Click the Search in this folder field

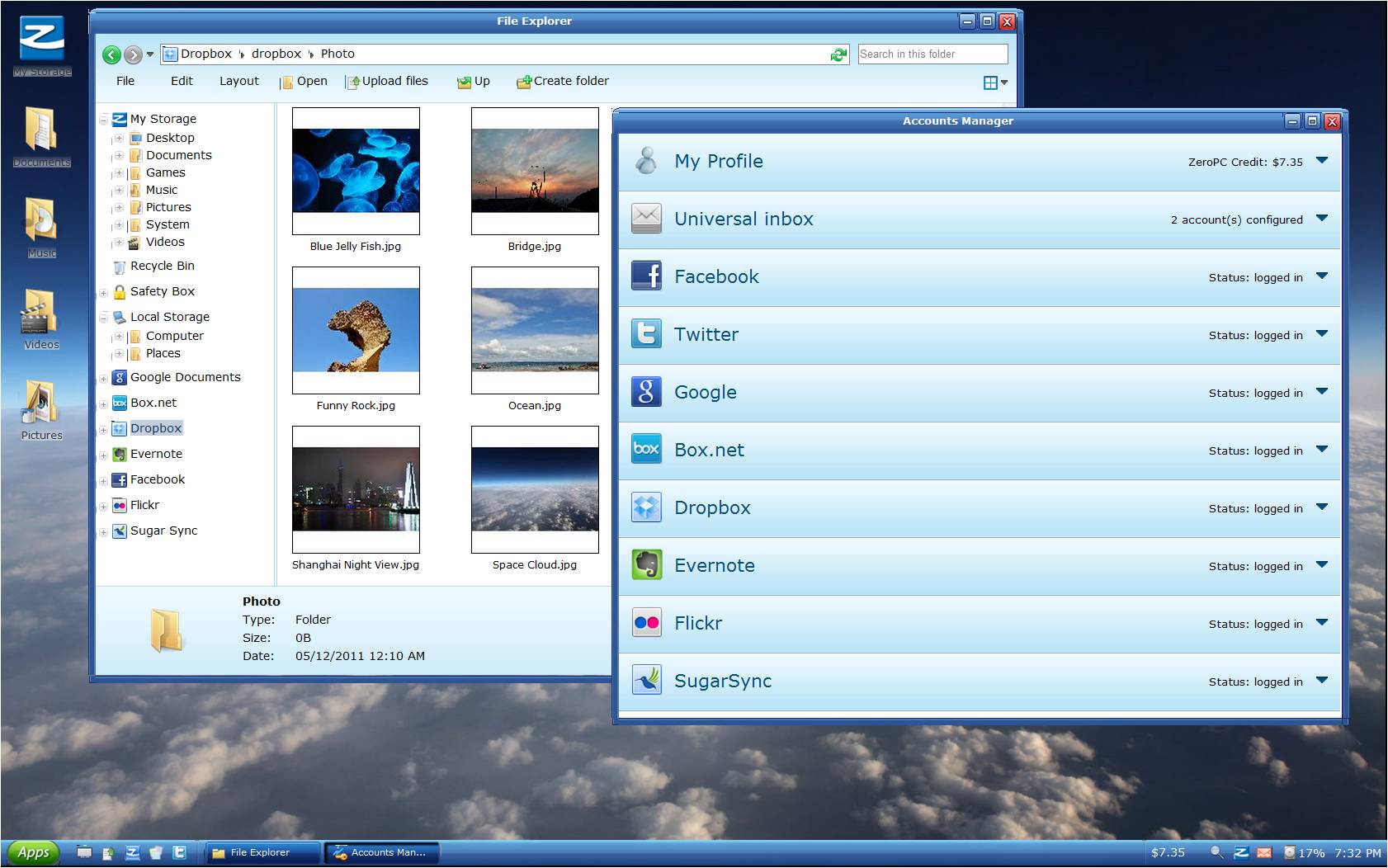click(932, 54)
